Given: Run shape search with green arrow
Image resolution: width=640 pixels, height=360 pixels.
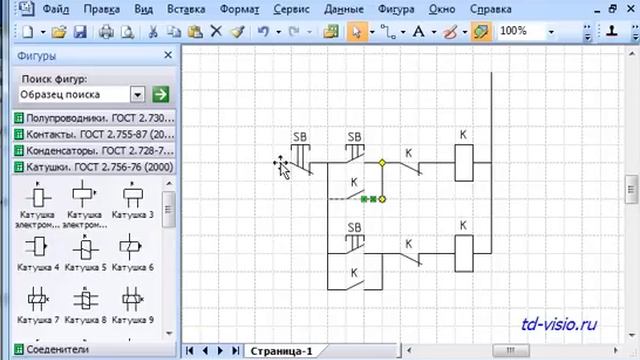Looking at the screenshot, I should tap(161, 95).
